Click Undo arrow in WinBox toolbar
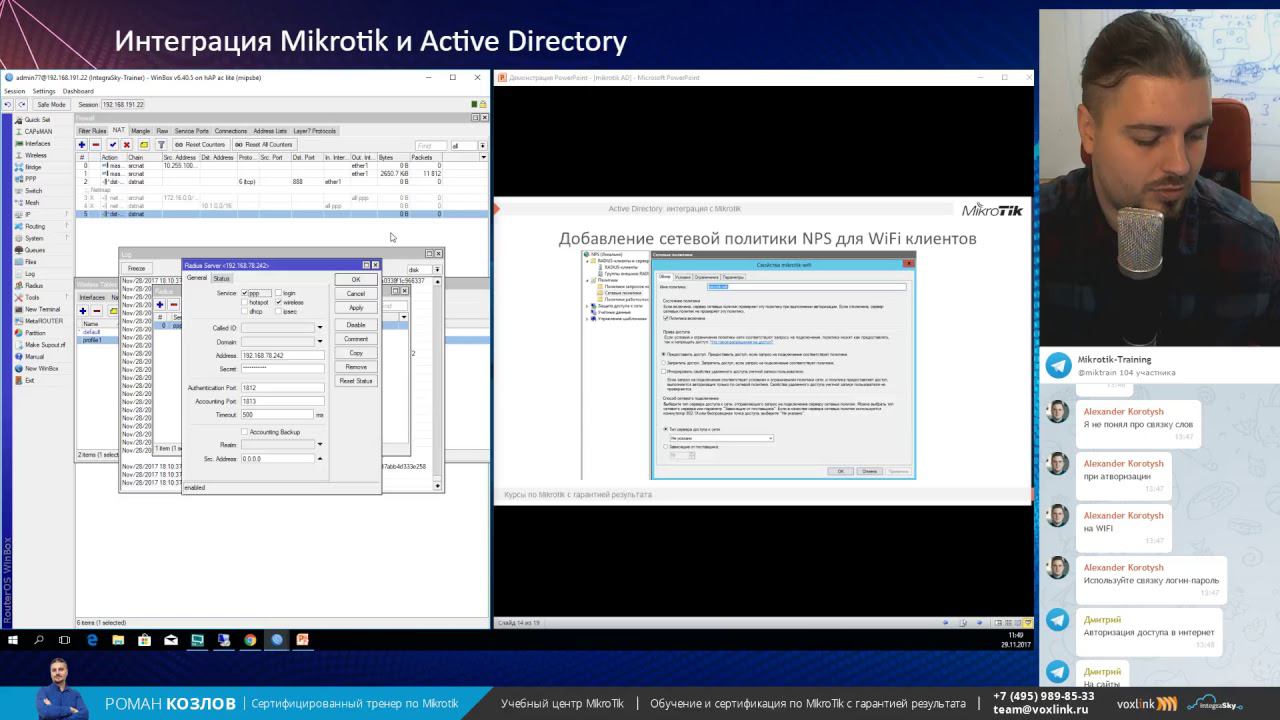 (x=7, y=104)
